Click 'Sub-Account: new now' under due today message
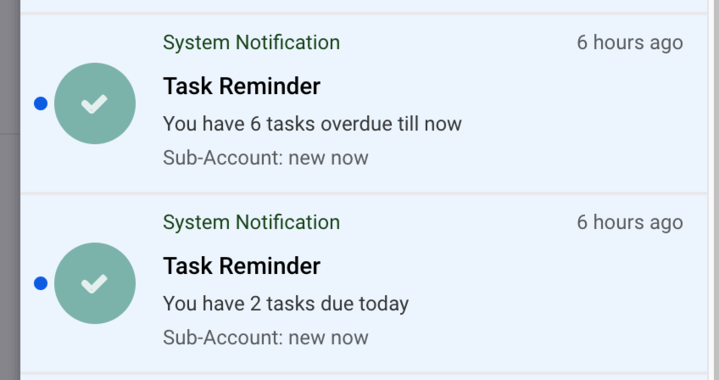Image resolution: width=719 pixels, height=380 pixels. tap(265, 337)
